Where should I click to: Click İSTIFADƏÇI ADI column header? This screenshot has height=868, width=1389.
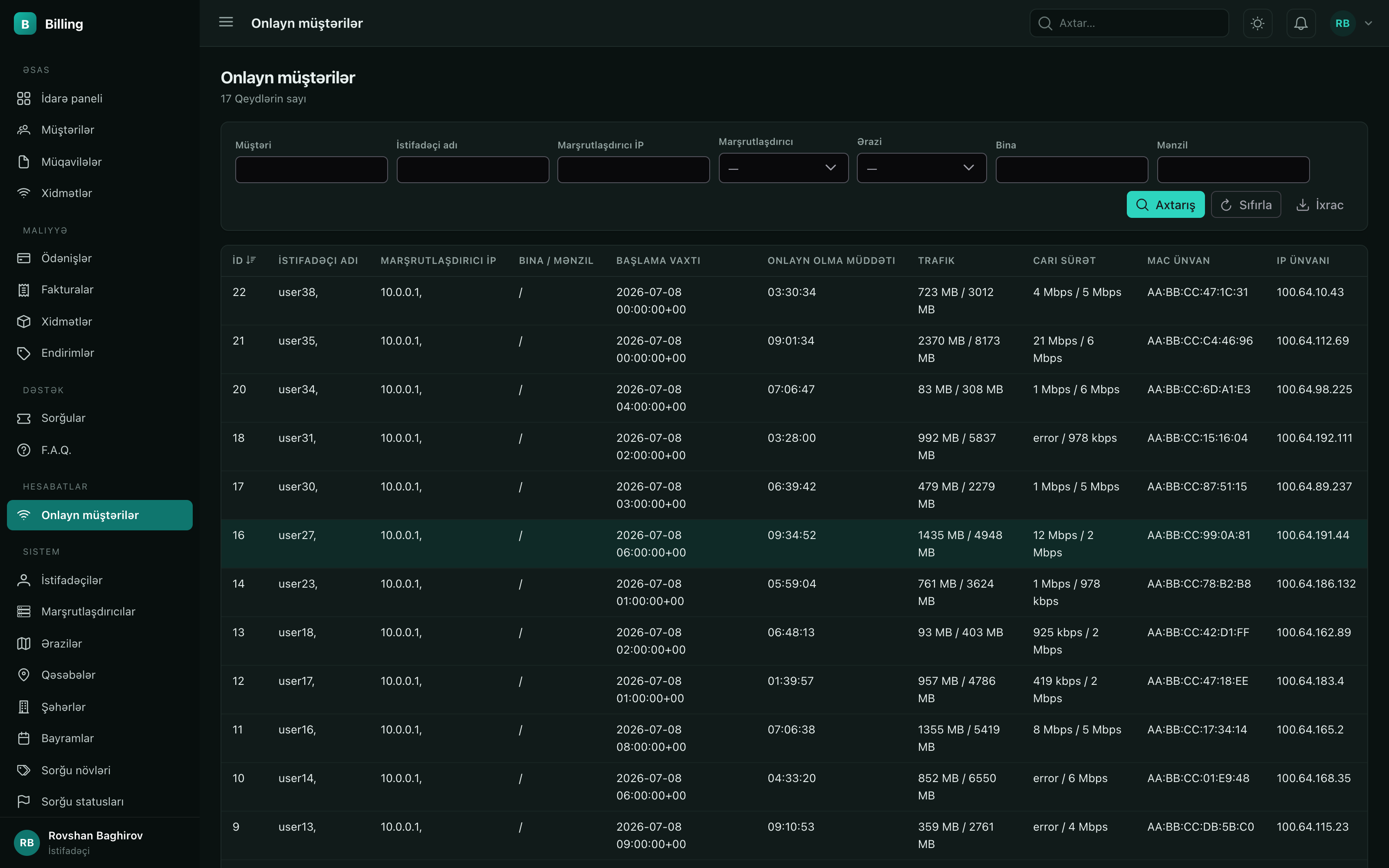click(318, 261)
